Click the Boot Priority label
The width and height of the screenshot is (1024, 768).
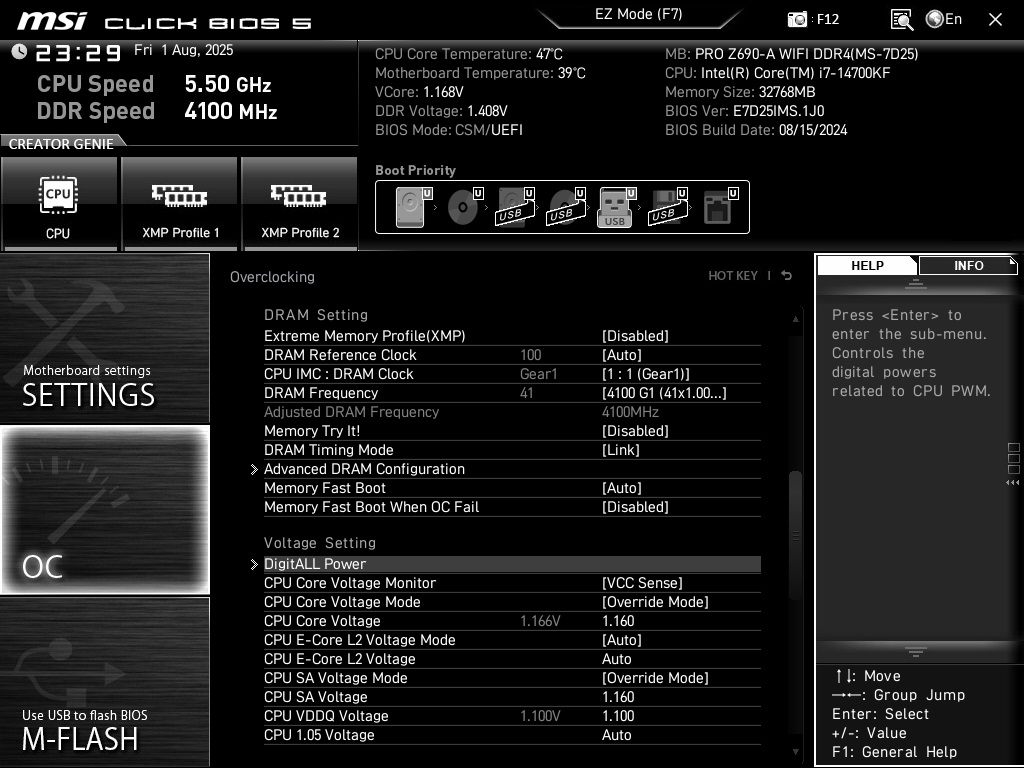point(415,170)
